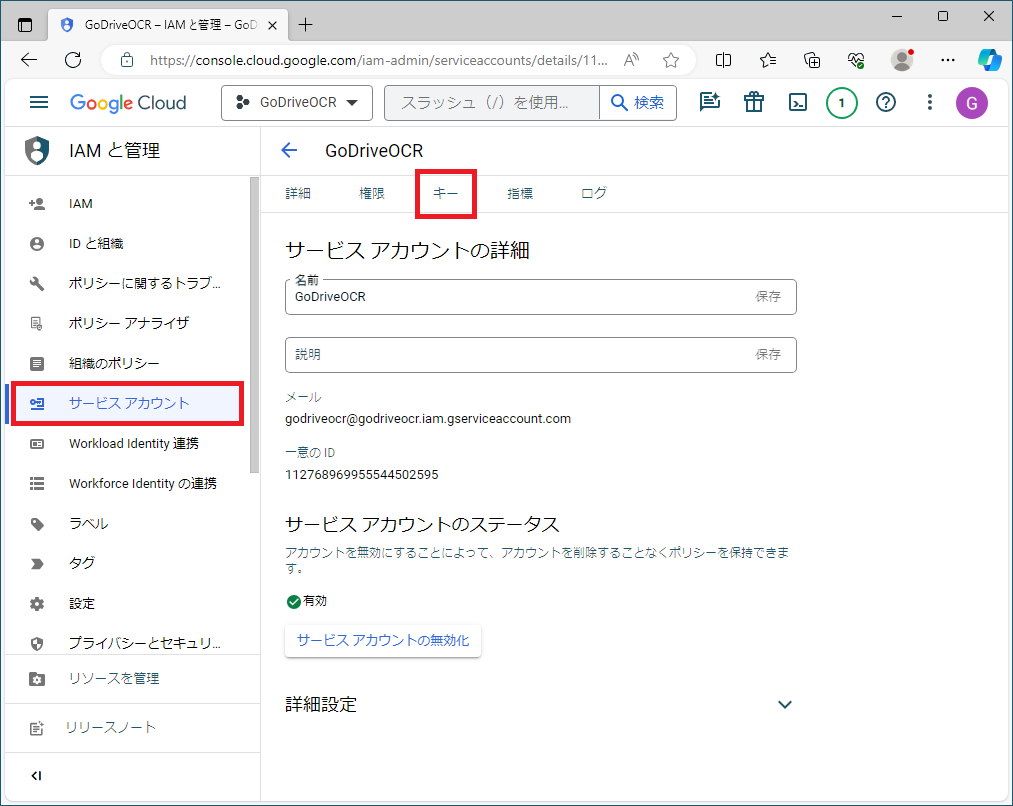
Task: Open the Gemini AI chat icon
Action: pyautogui.click(x=709, y=102)
